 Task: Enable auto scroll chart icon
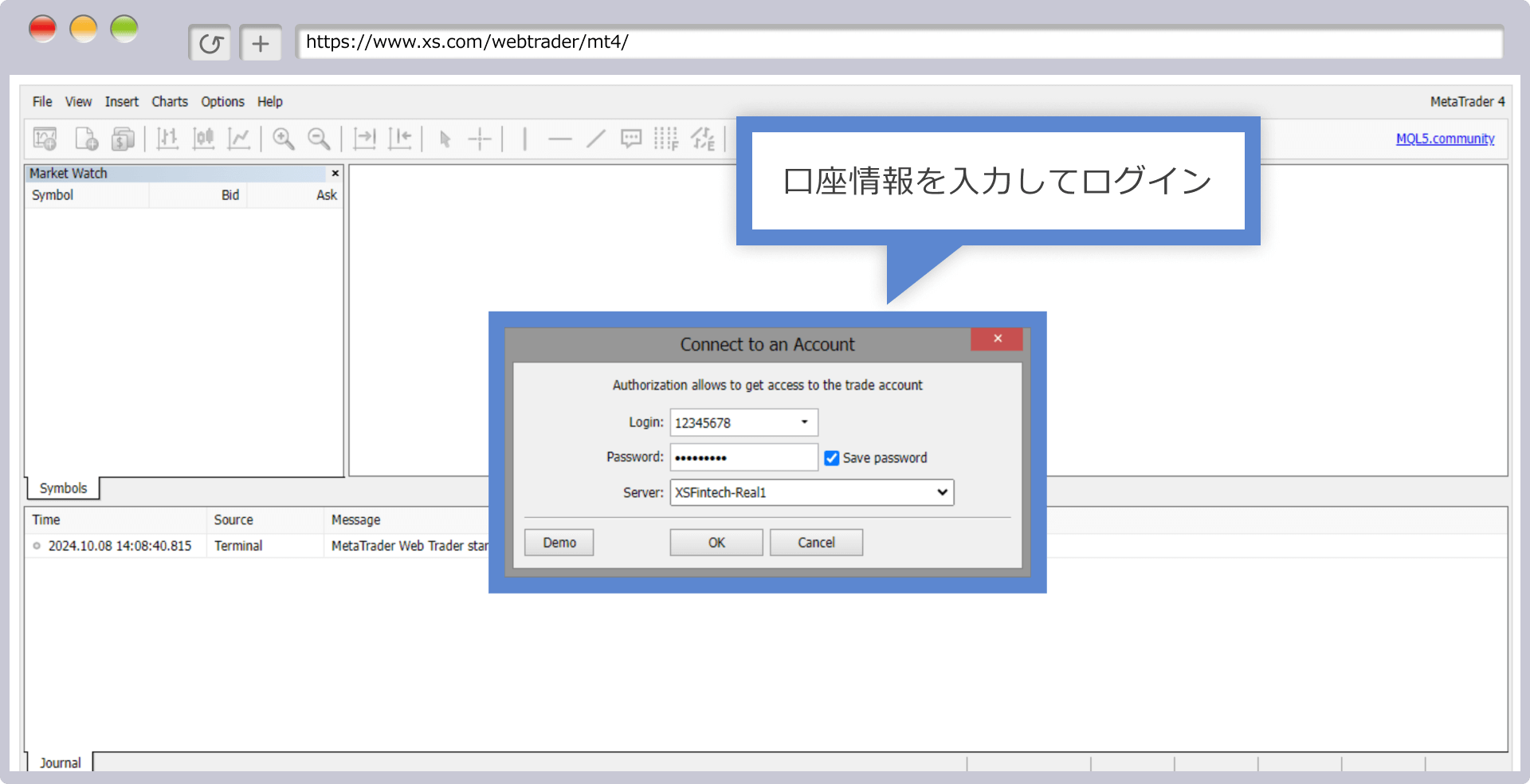tap(365, 139)
